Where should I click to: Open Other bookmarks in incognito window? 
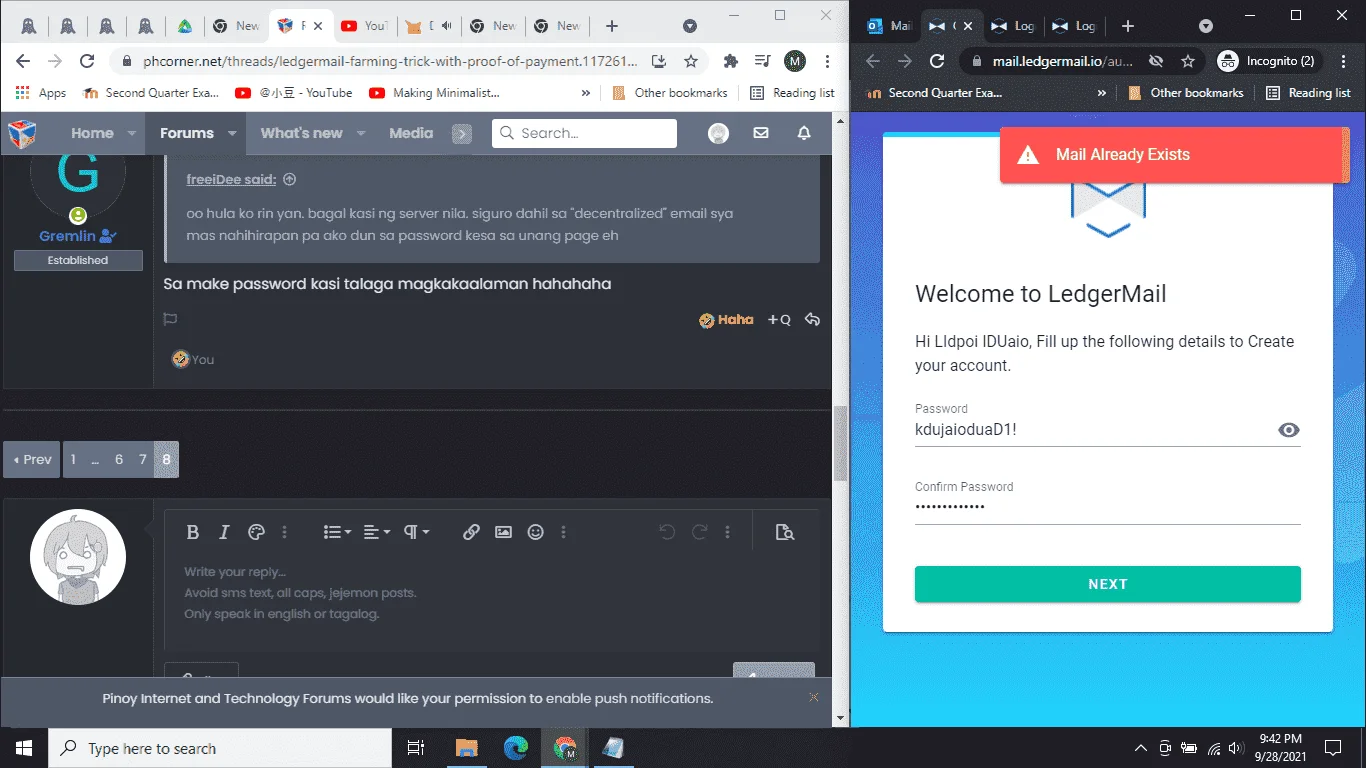(1185, 93)
